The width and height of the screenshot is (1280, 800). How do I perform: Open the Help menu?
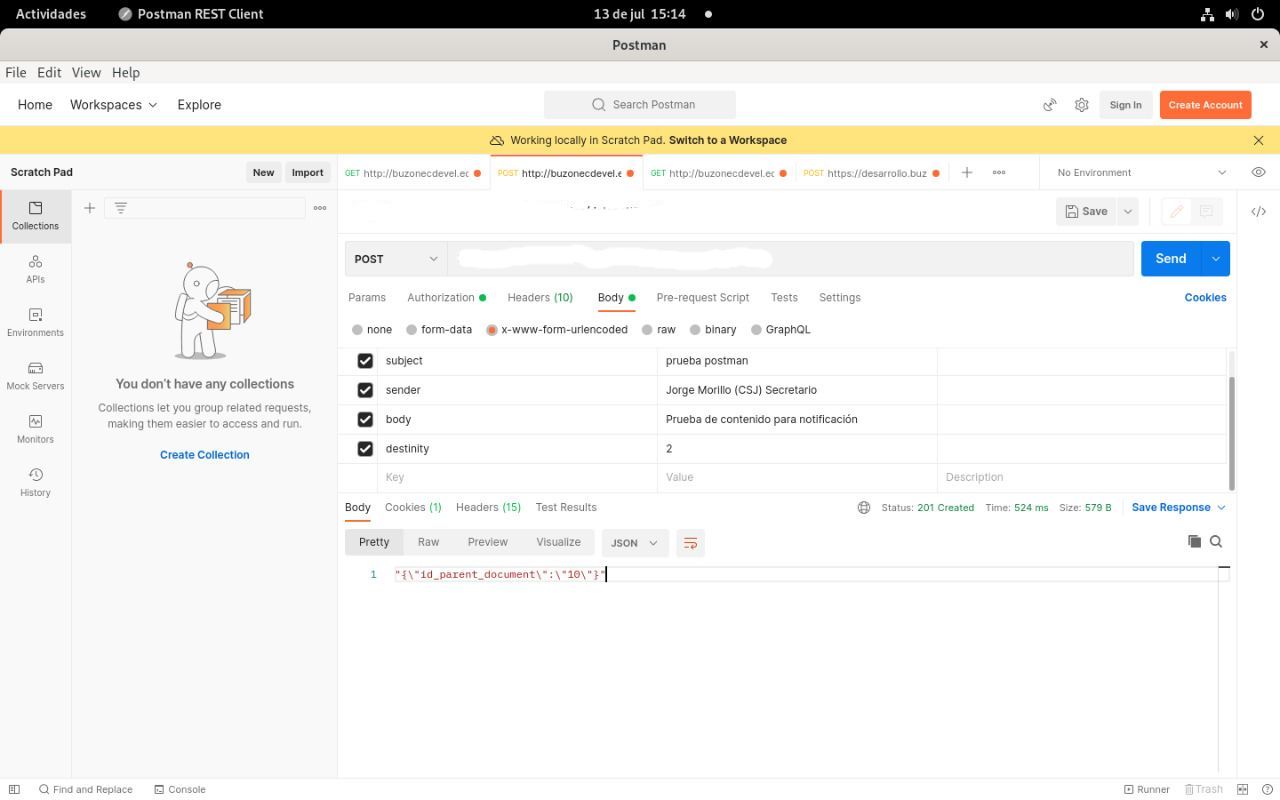126,72
